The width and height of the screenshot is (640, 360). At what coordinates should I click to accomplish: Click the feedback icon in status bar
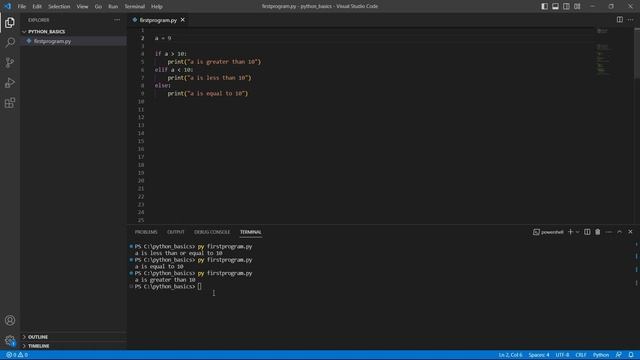point(619,355)
